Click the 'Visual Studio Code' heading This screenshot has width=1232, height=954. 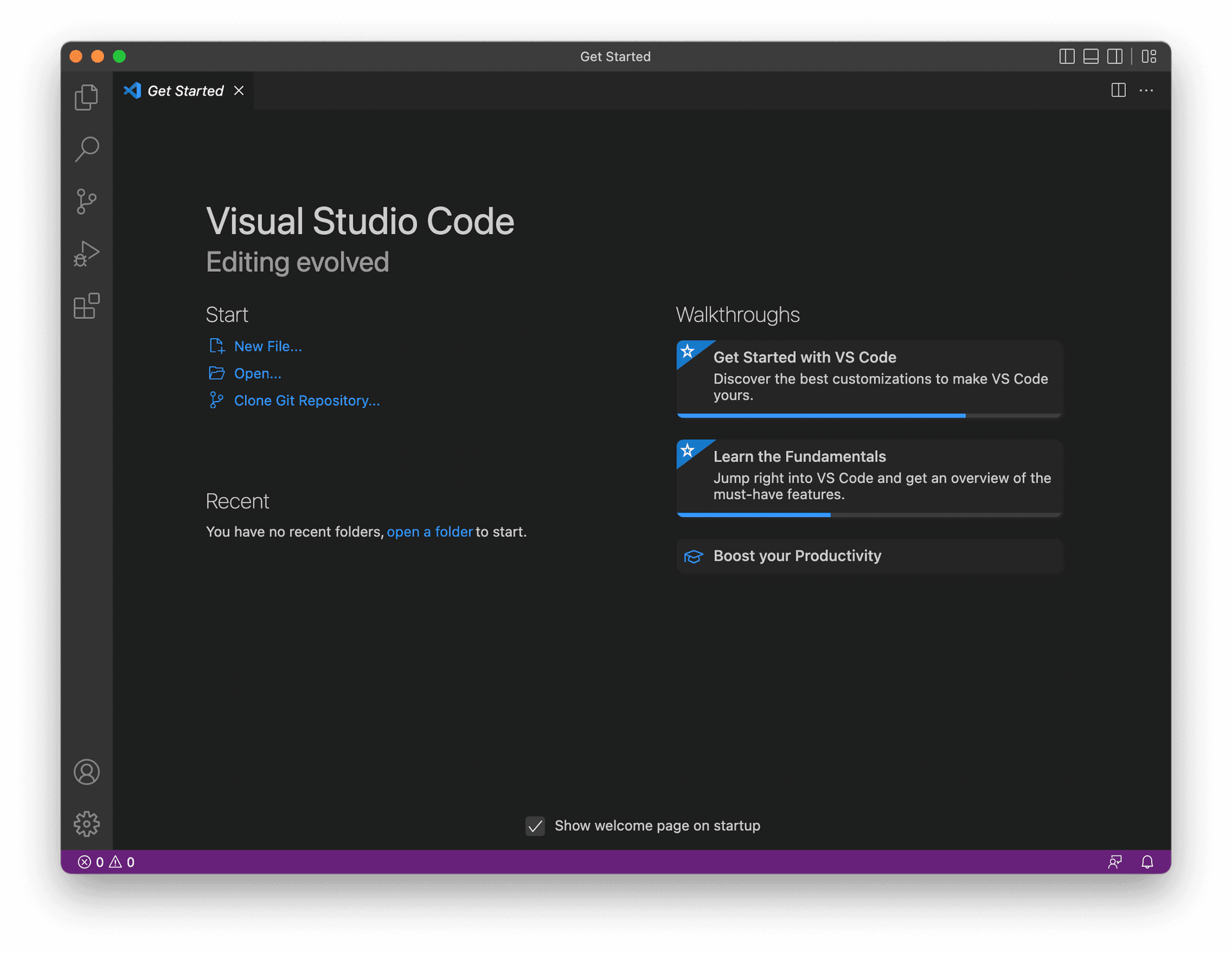pos(360,221)
